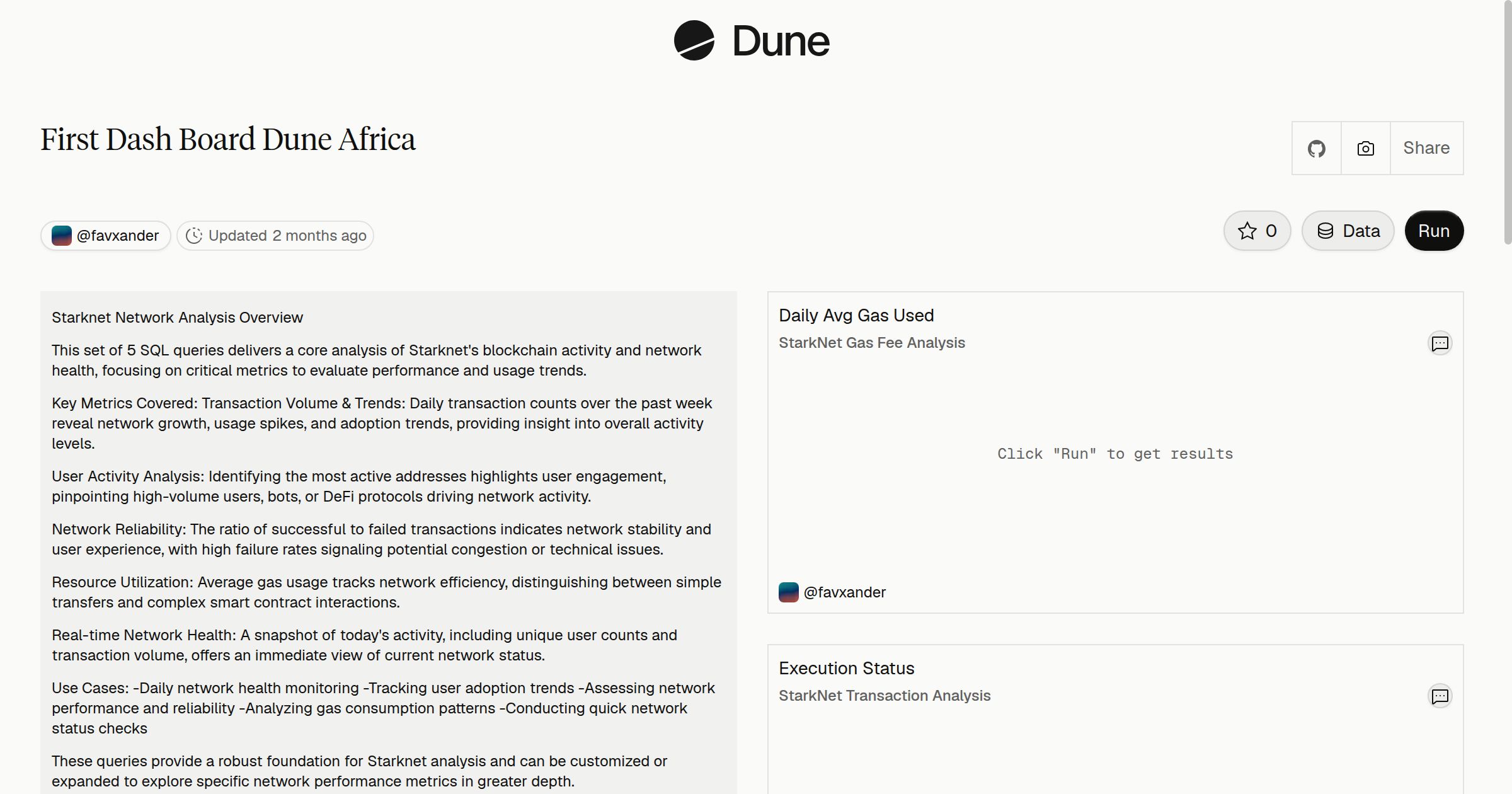Open @favxander author profile chip
1512x794 pixels.
[x=106, y=236]
